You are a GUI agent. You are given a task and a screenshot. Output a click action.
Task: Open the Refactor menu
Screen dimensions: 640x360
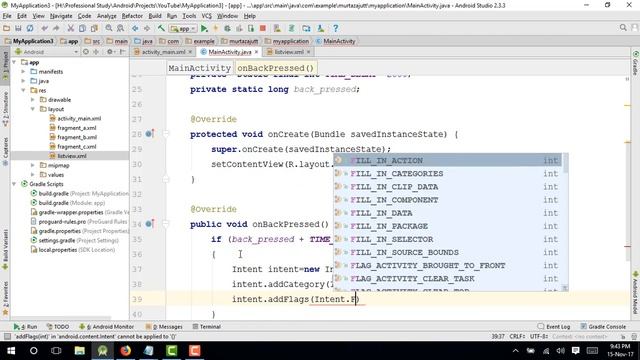(132, 16)
